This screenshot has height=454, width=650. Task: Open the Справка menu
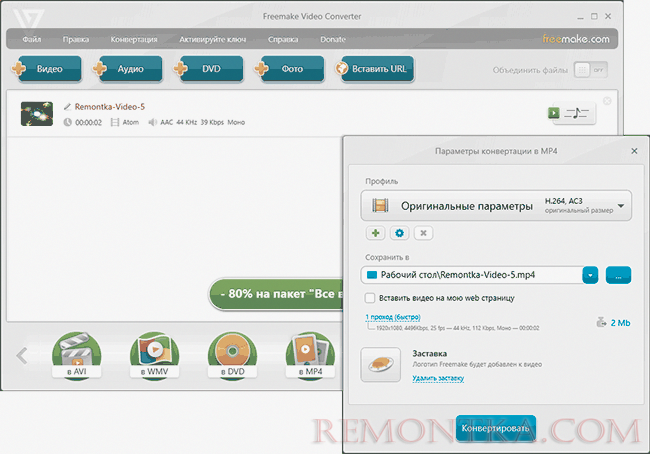click(x=283, y=39)
